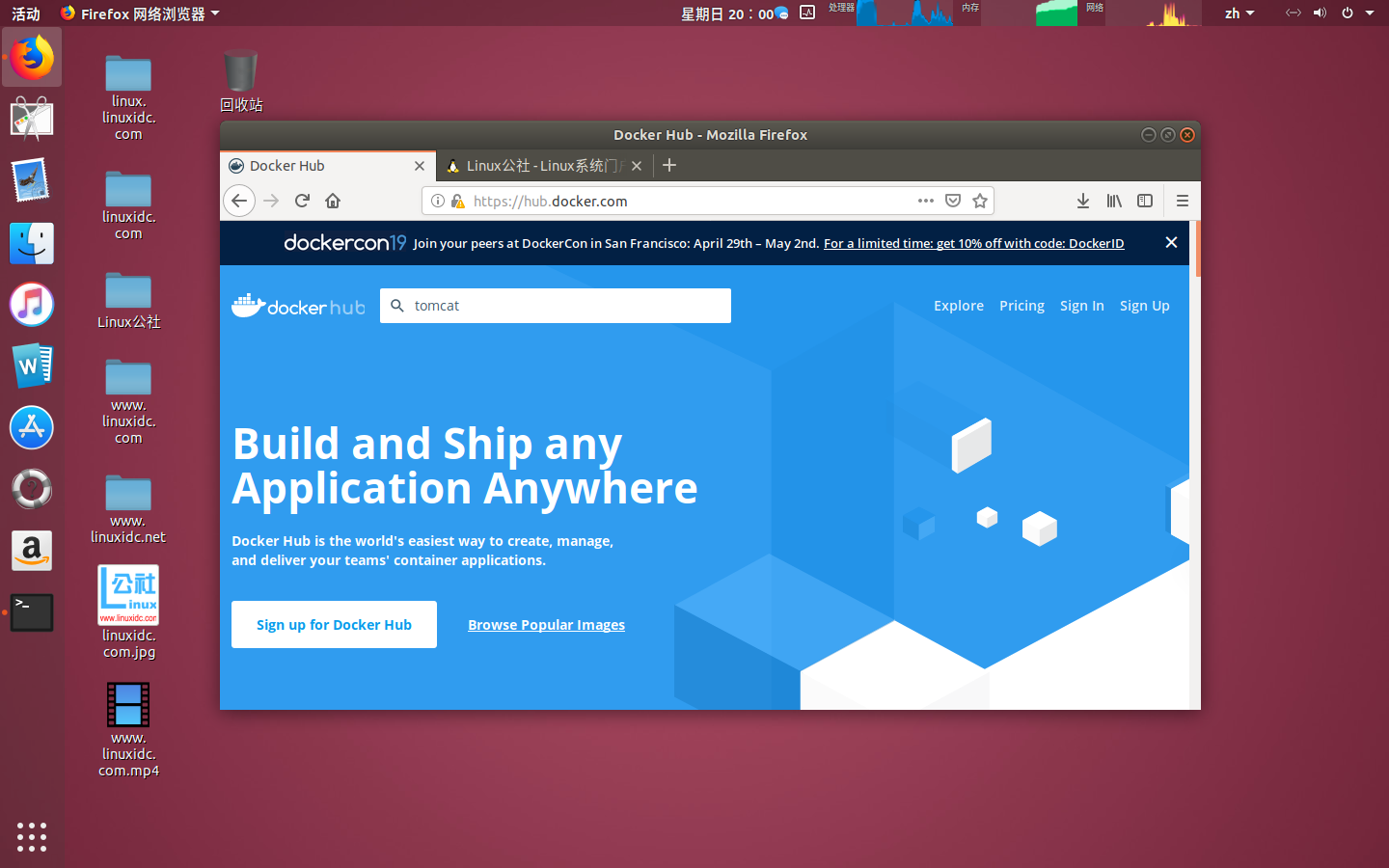Click Sign In on Docker Hub
The image size is (1389, 868).
click(x=1082, y=306)
